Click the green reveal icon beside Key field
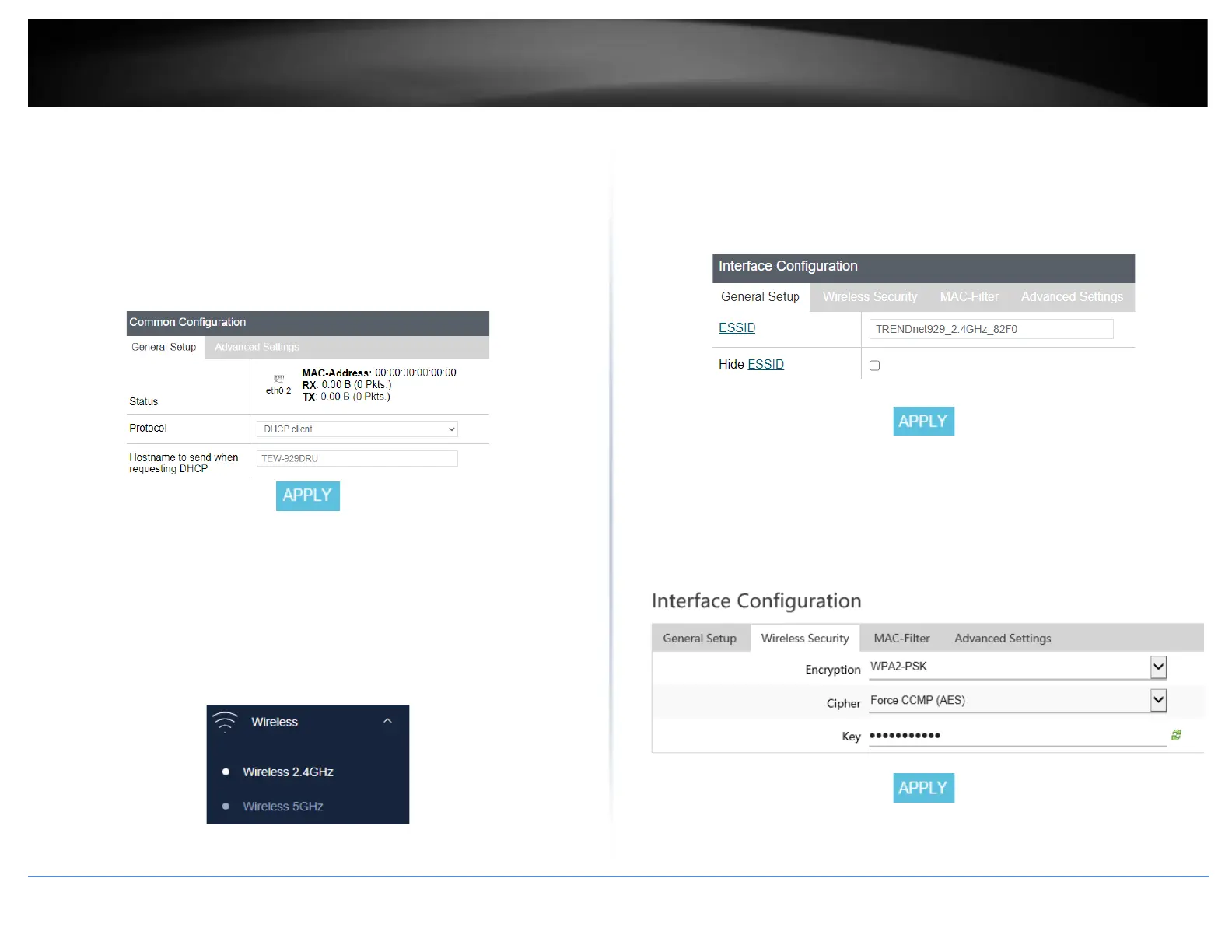Screen dimensions: 1232x952 (x=1176, y=735)
